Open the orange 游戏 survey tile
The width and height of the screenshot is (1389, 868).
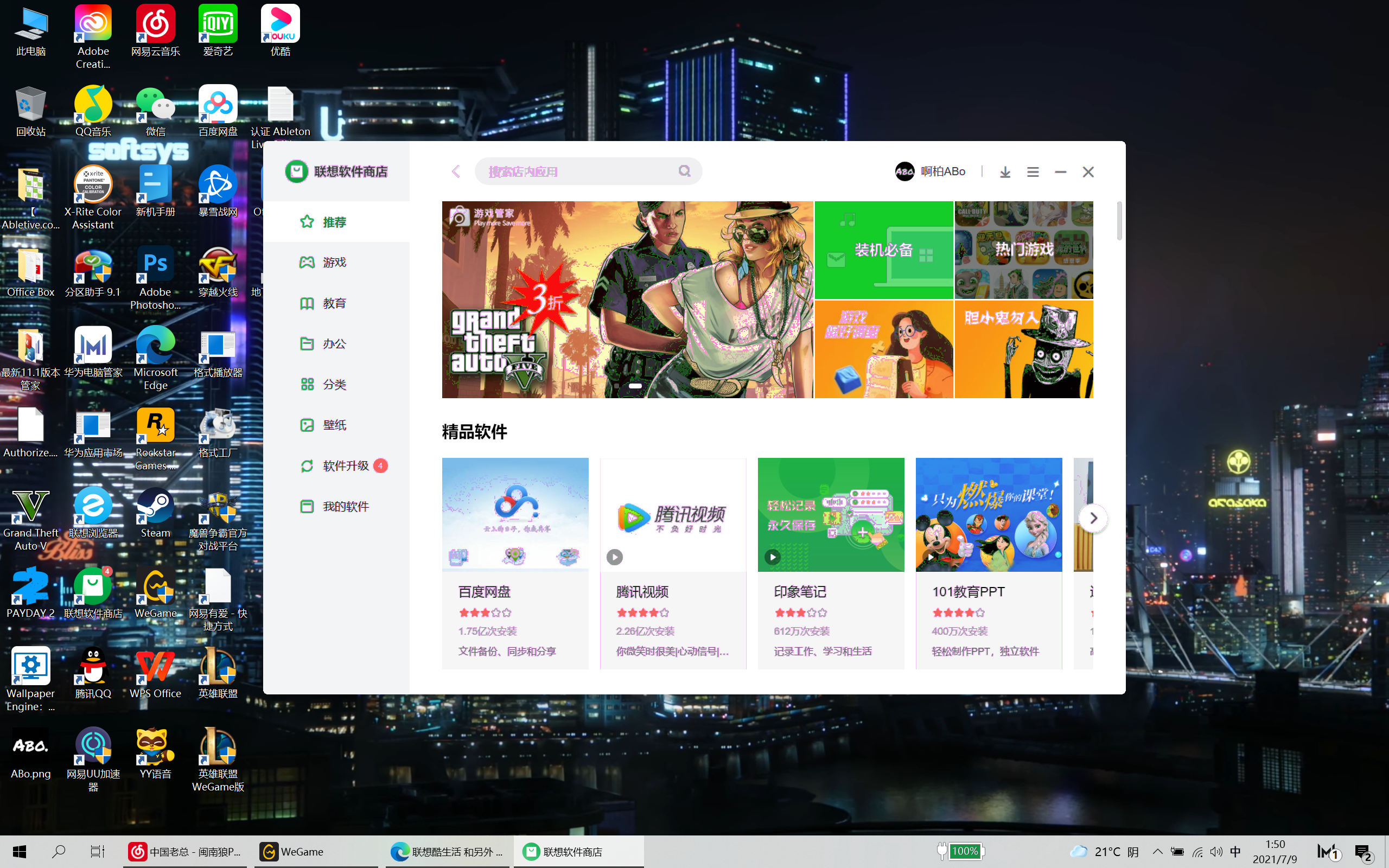tap(884, 349)
